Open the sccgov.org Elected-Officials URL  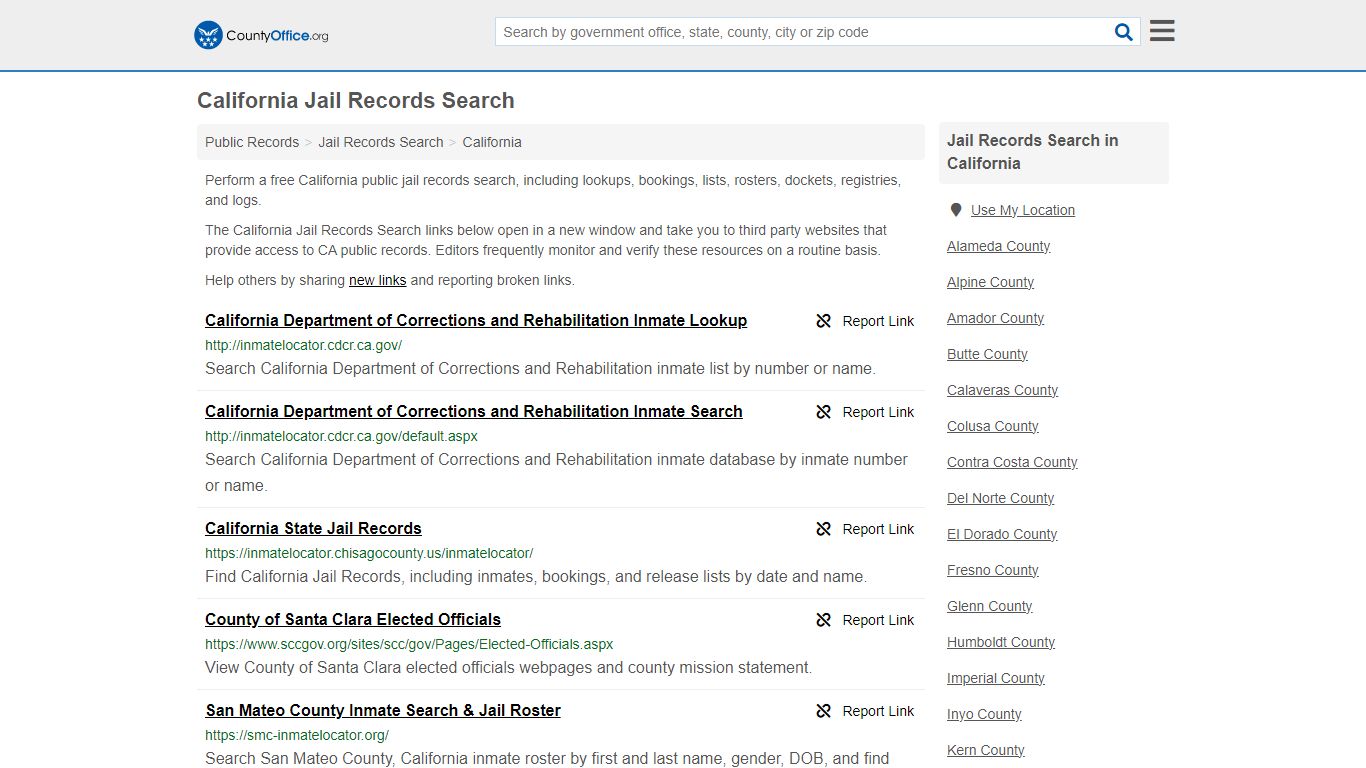point(409,644)
